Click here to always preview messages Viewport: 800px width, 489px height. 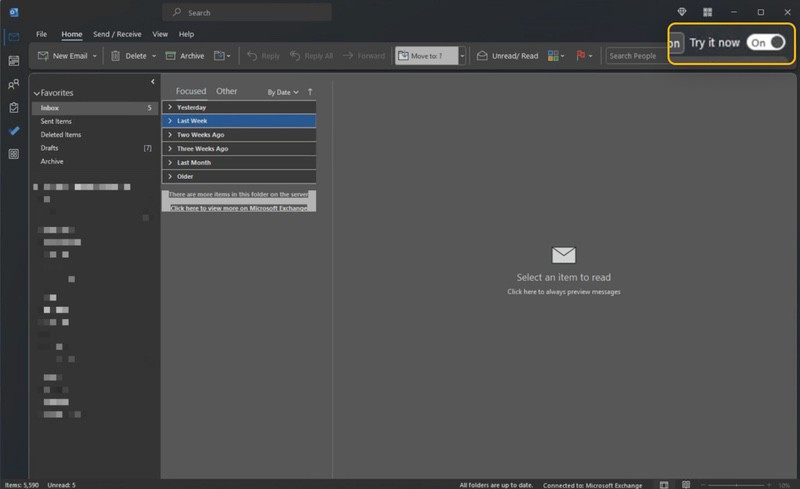(x=564, y=292)
